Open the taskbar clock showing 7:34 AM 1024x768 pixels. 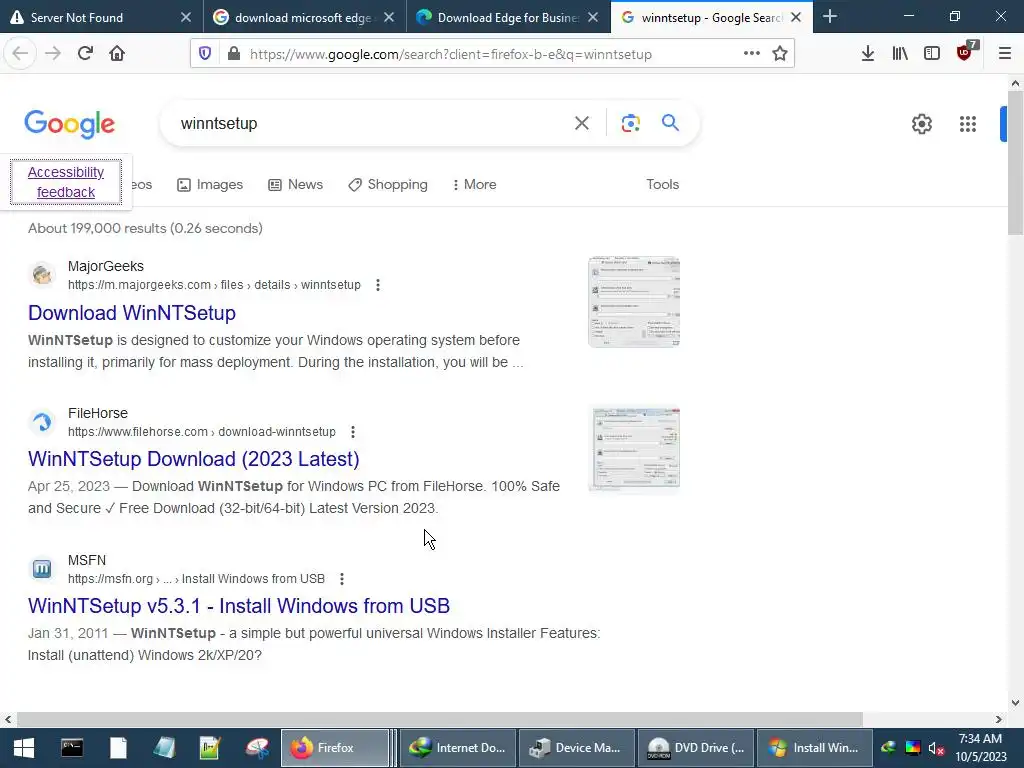(981, 748)
